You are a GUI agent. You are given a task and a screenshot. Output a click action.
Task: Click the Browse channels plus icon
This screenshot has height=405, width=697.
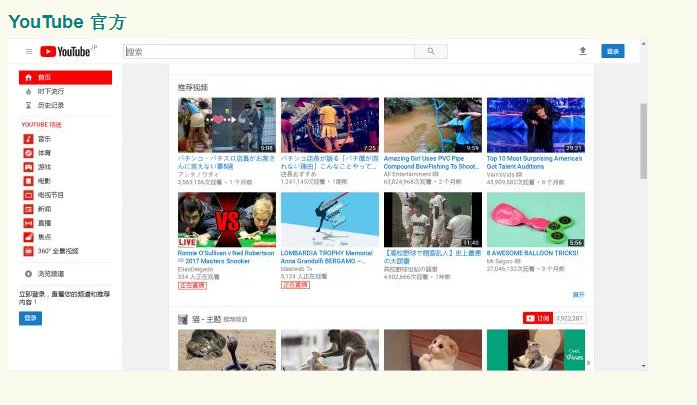28,274
